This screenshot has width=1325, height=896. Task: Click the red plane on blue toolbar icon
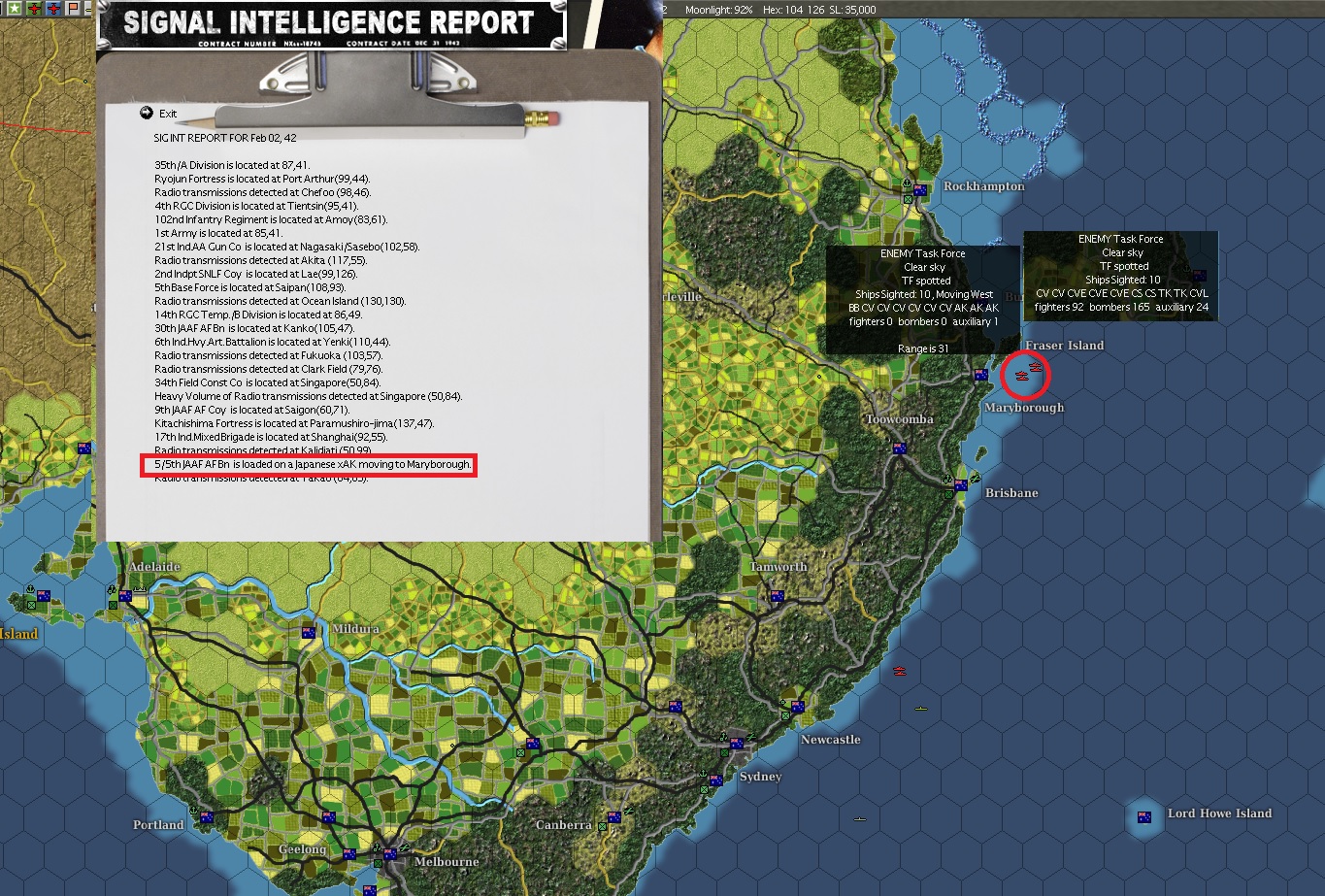tap(53, 9)
